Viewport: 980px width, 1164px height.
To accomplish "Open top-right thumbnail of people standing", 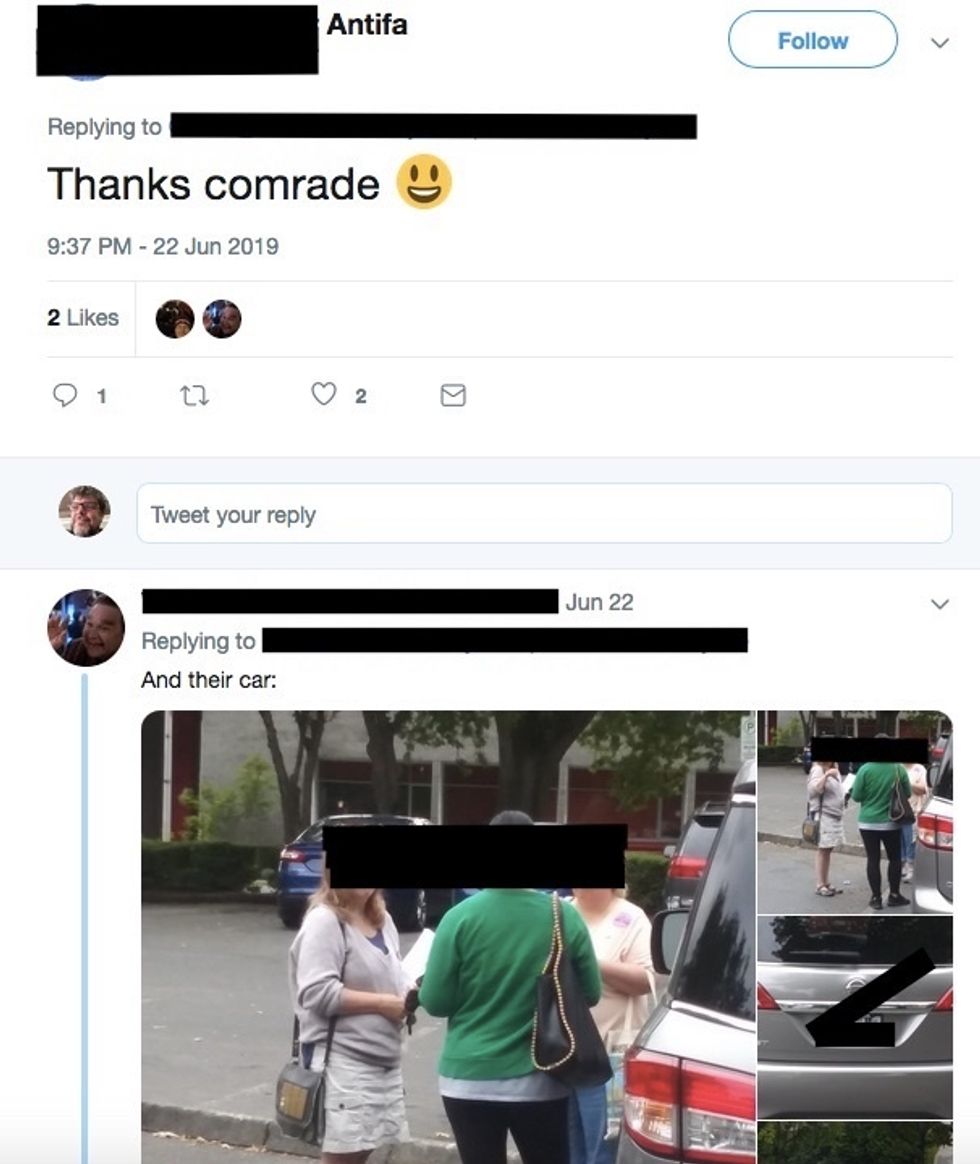I will [x=855, y=812].
